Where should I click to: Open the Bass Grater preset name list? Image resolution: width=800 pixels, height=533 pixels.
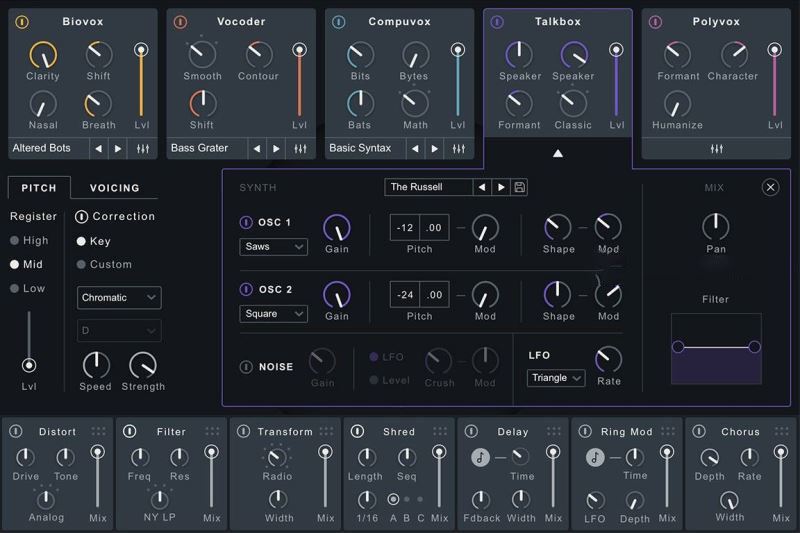pyautogui.click(x=207, y=148)
